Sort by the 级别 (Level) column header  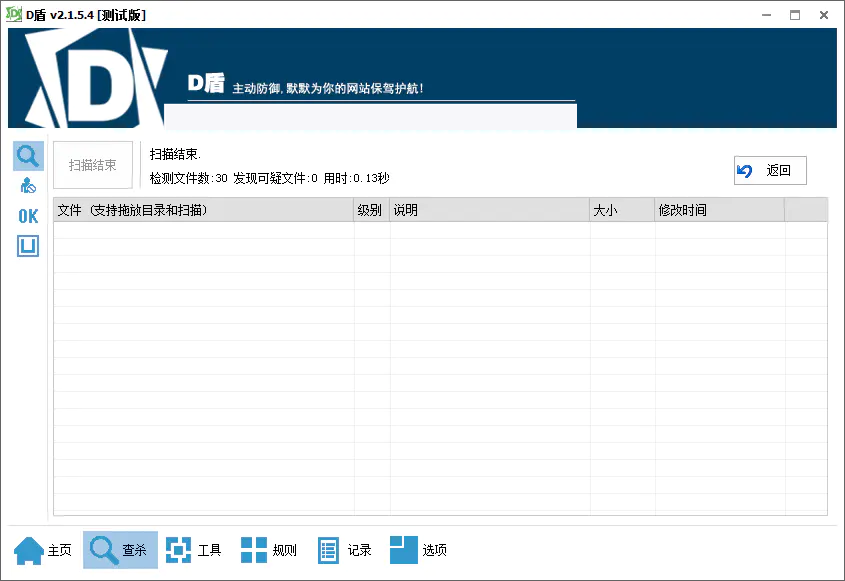point(370,209)
